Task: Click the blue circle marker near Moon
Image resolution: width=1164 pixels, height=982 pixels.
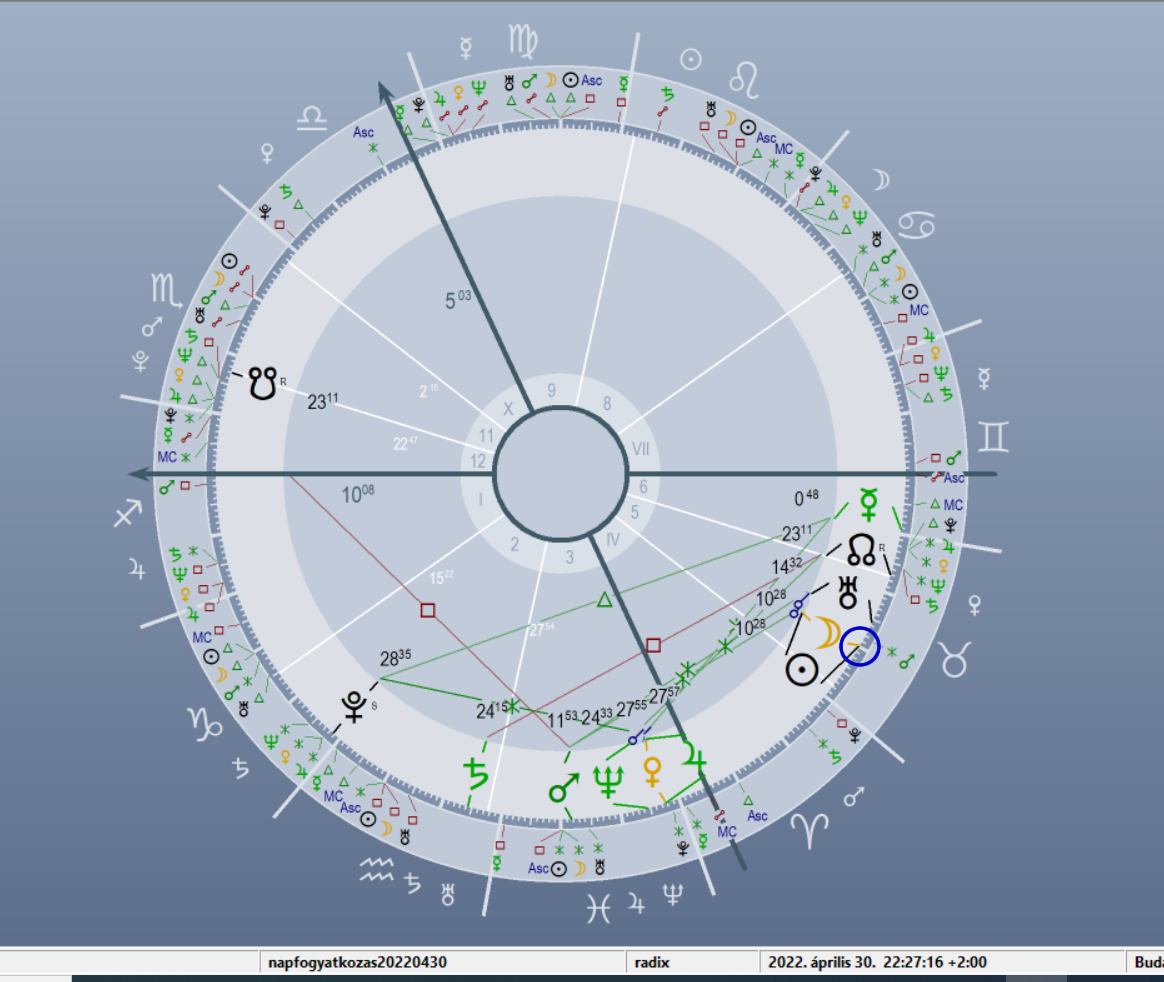Action: click(x=859, y=646)
